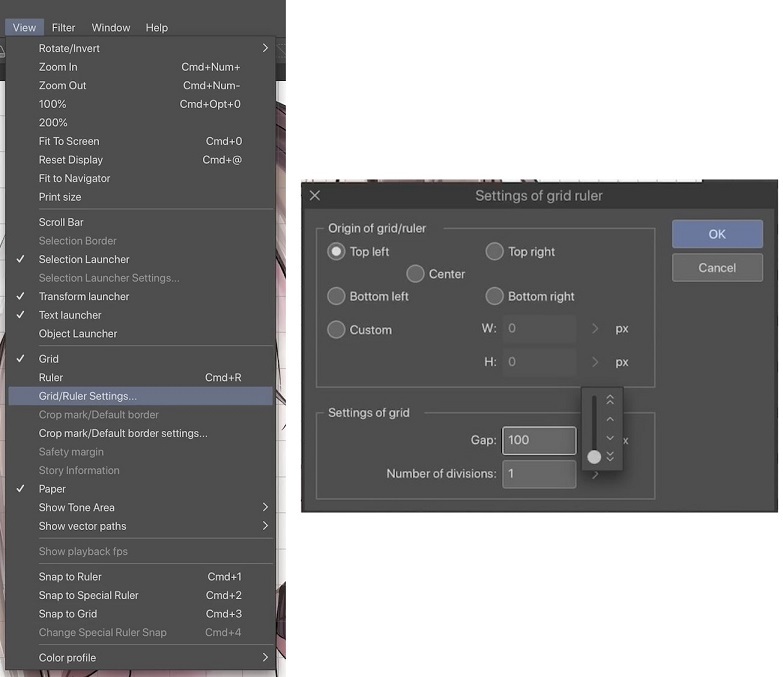This screenshot has width=783, height=677.
Task: Click the Gap vertical slider handle
Action: coord(594,456)
